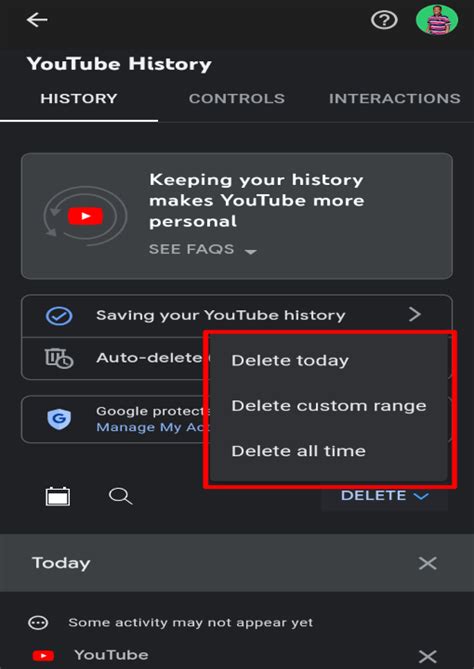Remove Today's activity with the X

pyautogui.click(x=427, y=563)
